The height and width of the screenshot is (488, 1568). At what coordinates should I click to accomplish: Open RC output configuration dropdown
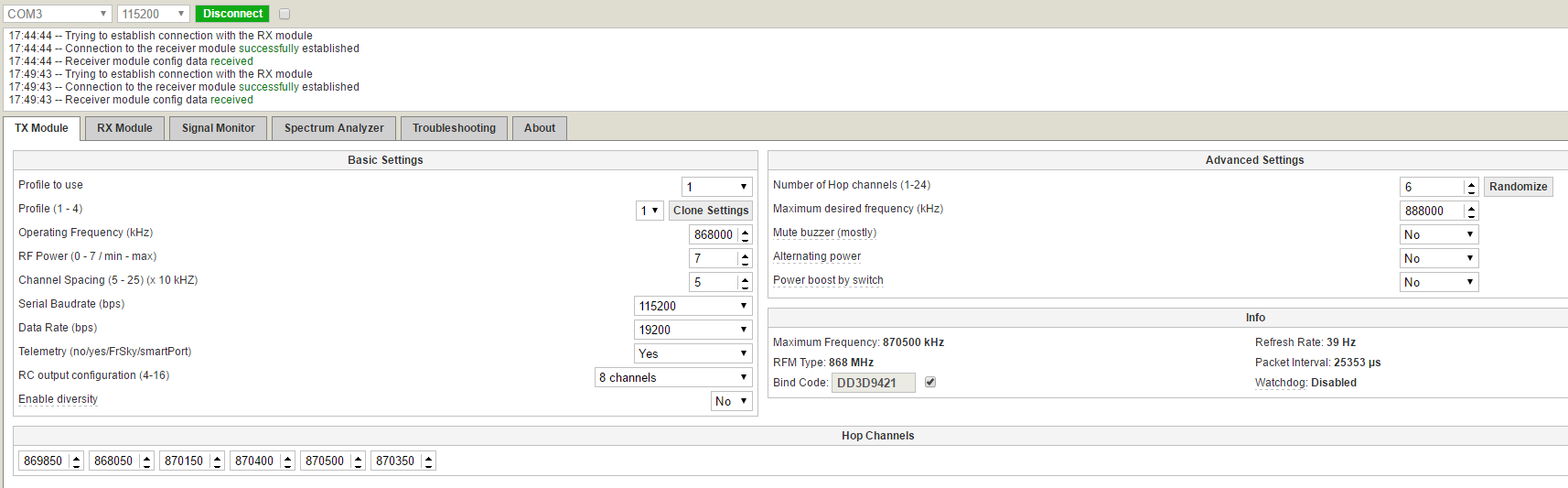(673, 377)
